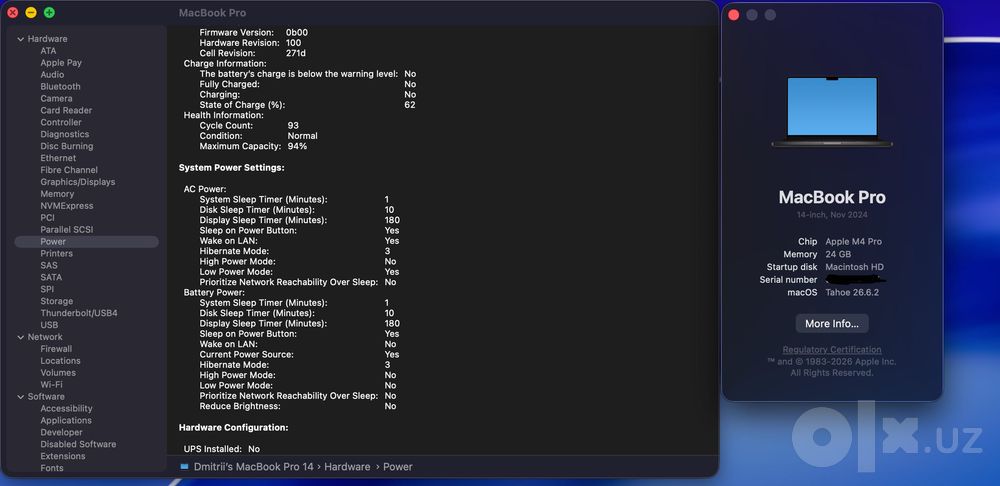1000x486 pixels.
Task: Select Controller in the sidebar
Action: [61, 122]
